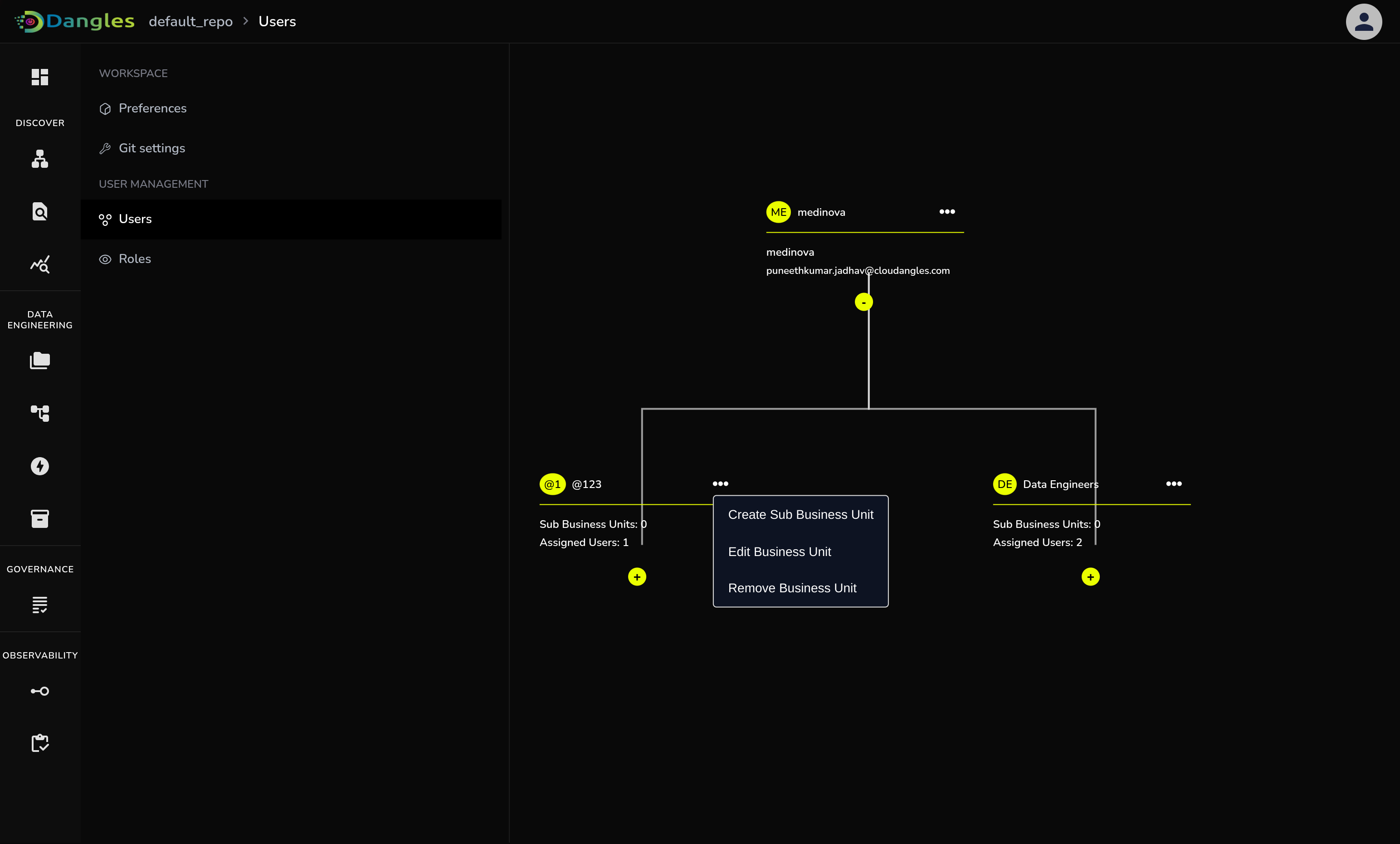The image size is (1400, 844).
Task: Expand the Data Engineers plus button
Action: 1090,577
